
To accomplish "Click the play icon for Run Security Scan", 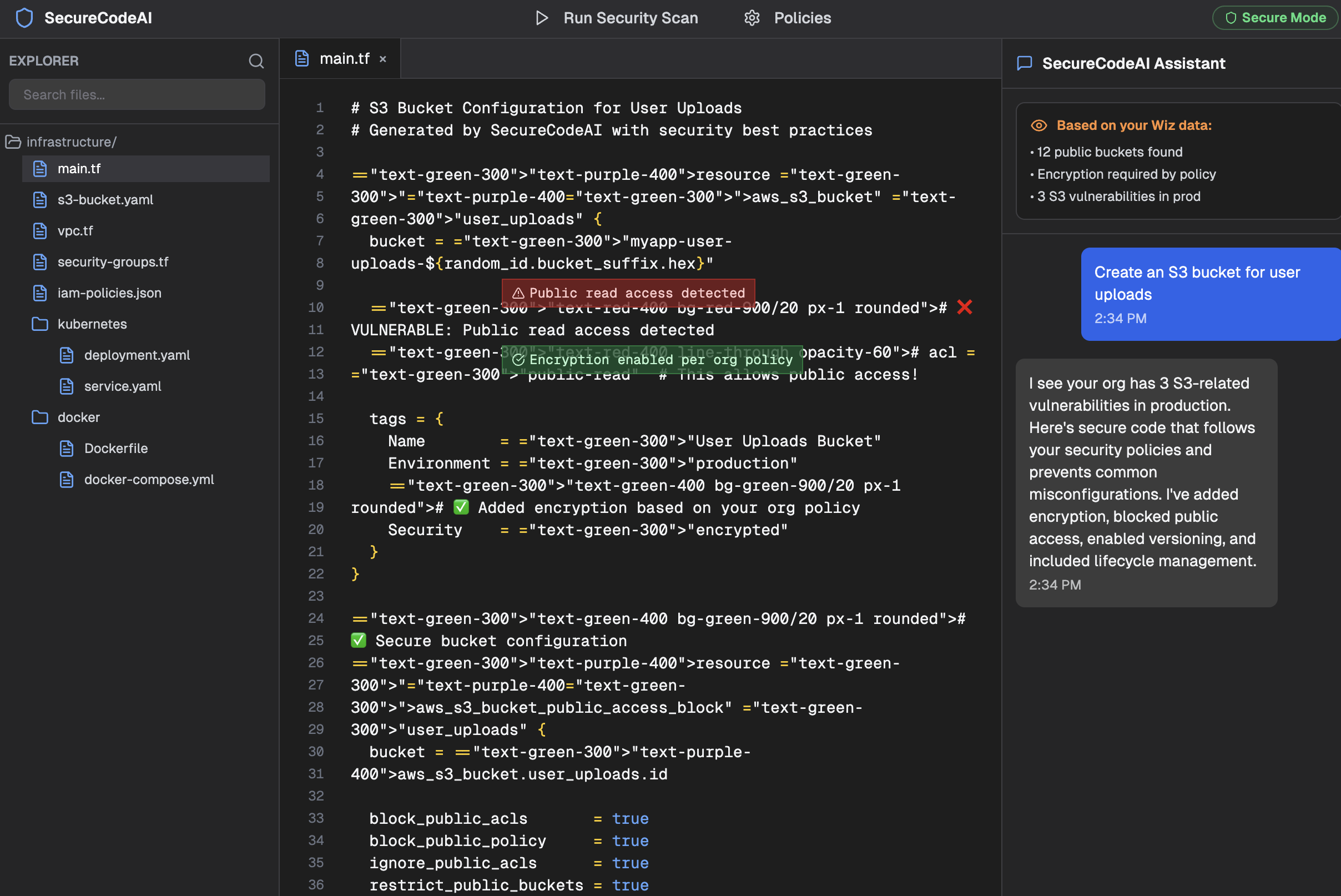I will tap(542, 18).
